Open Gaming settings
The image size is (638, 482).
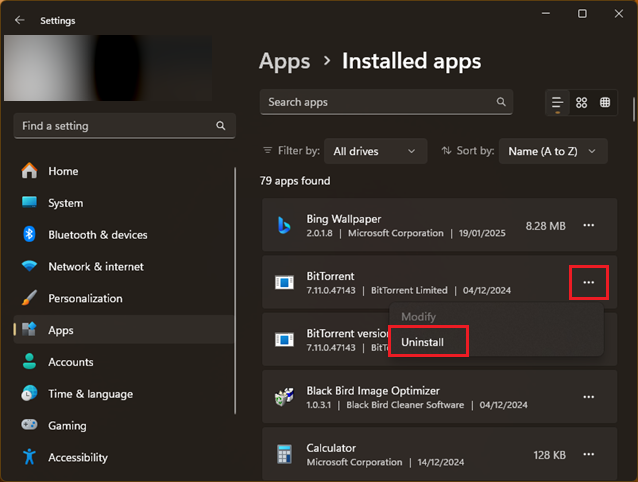[124, 425]
